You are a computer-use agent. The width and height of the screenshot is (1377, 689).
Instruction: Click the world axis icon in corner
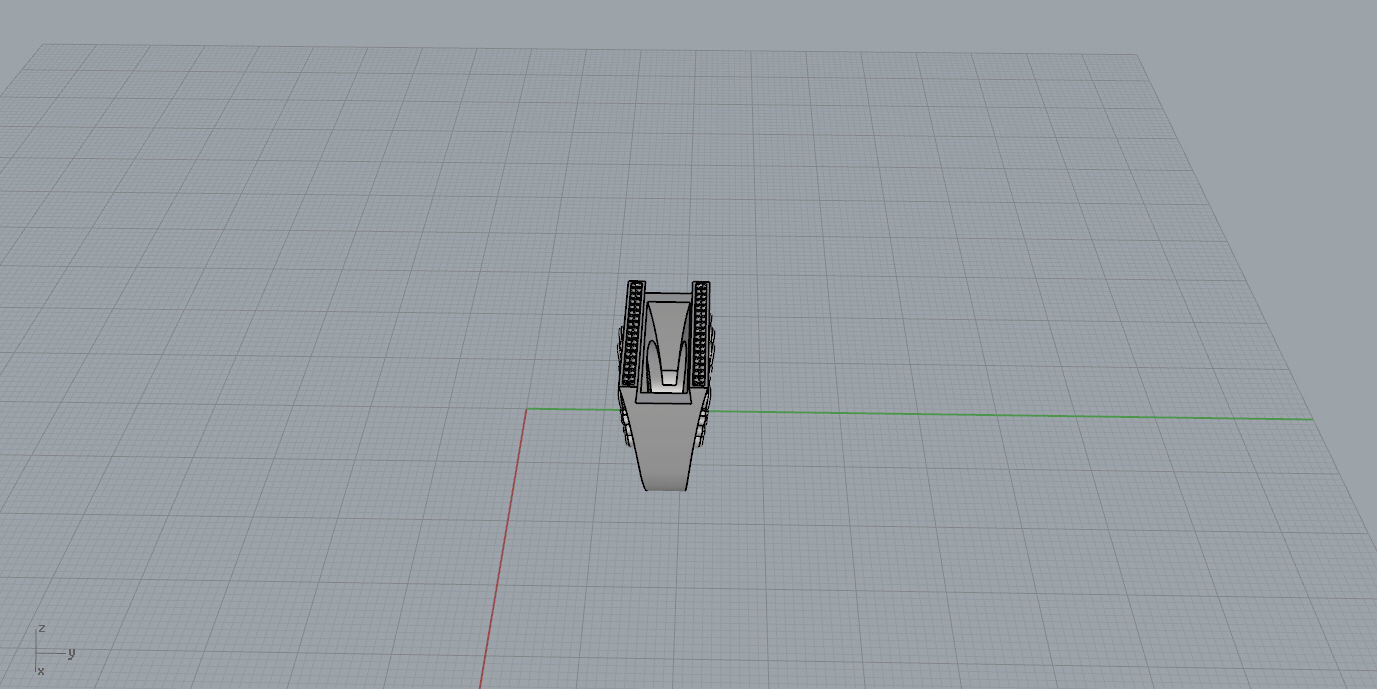(54, 651)
